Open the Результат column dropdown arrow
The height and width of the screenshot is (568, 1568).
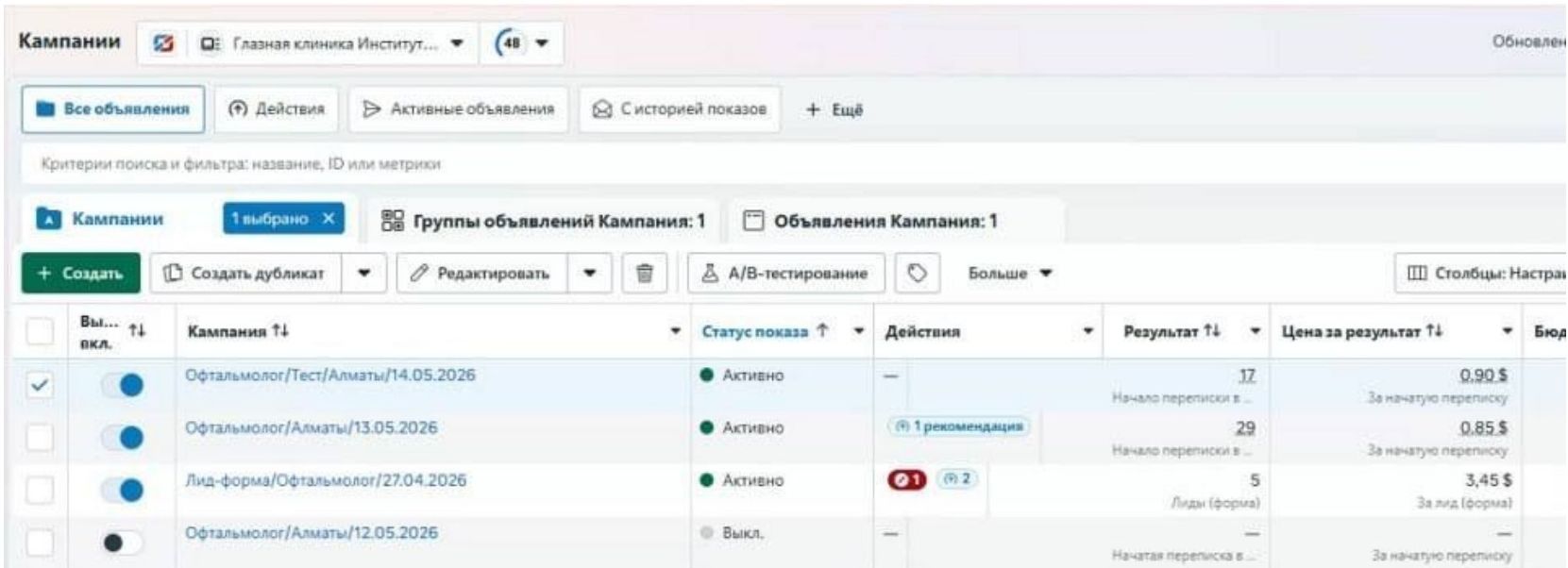point(1256,331)
